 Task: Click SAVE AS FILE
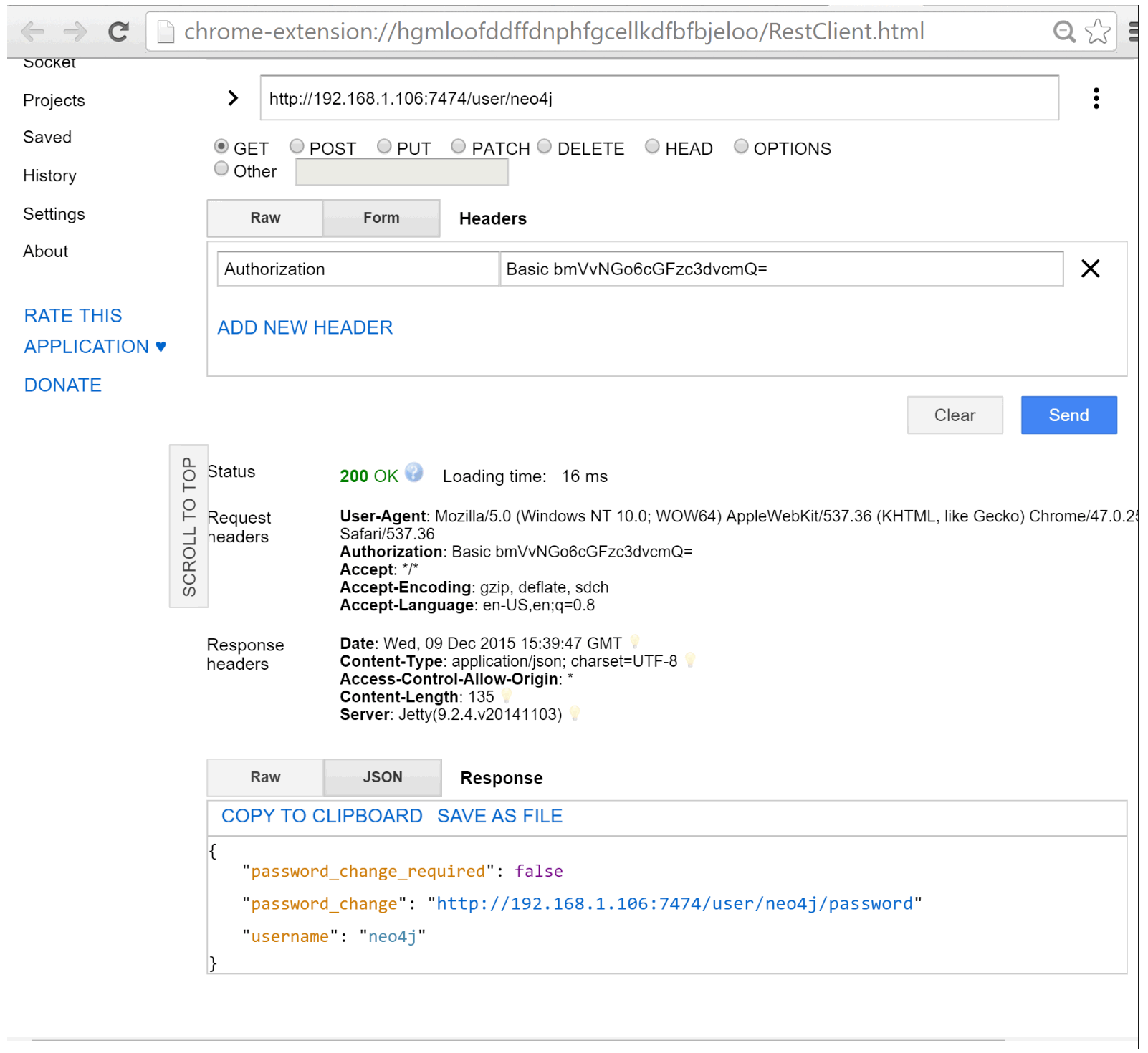tap(499, 816)
